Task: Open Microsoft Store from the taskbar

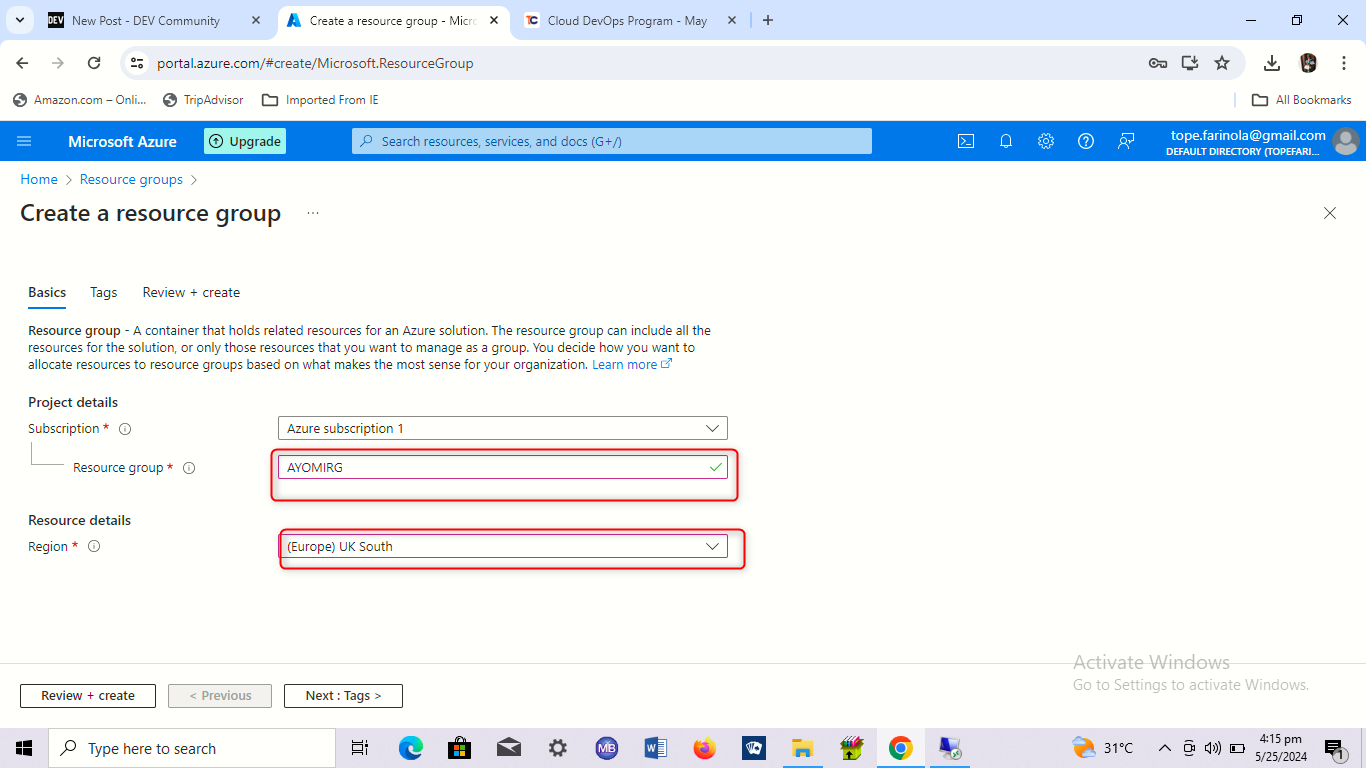Action: pos(460,748)
